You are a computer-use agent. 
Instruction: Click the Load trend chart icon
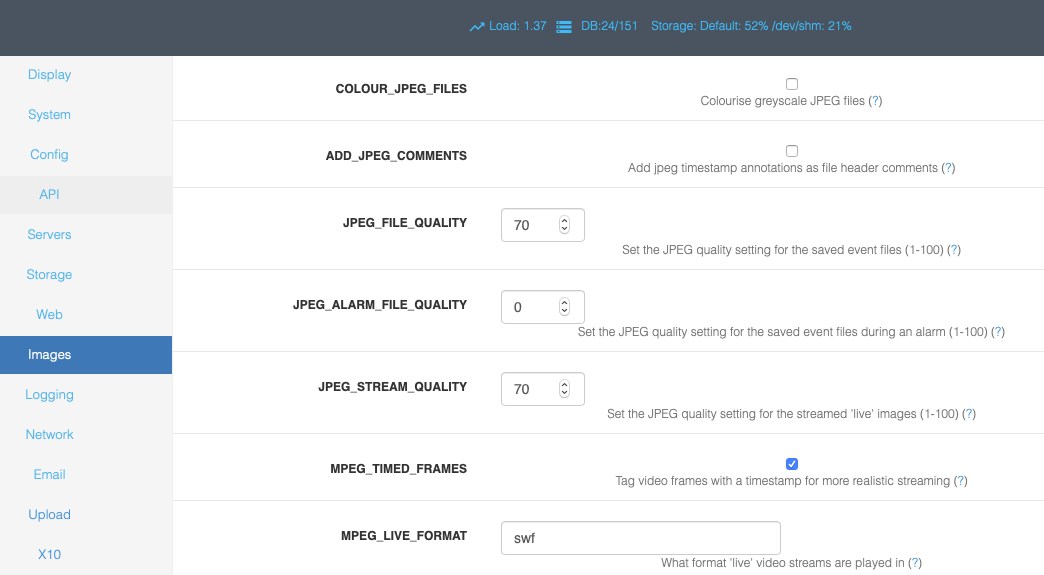tap(477, 27)
